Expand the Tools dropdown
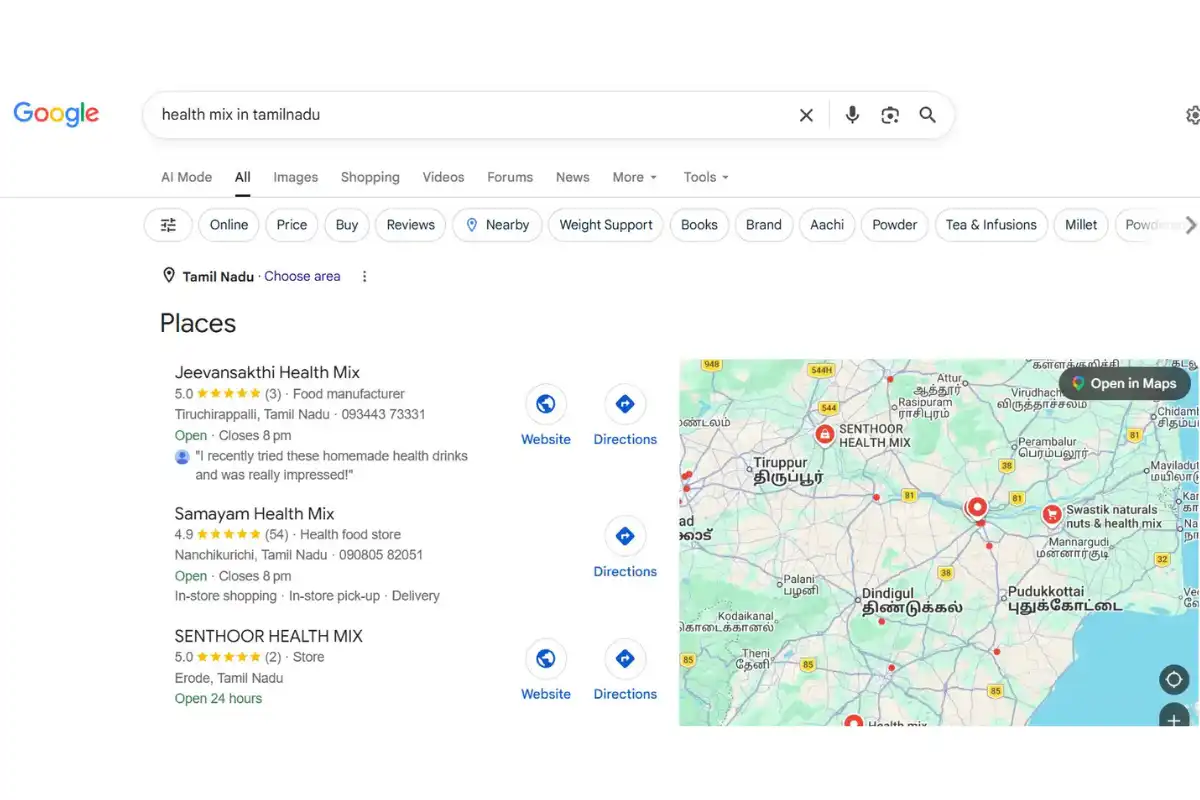Viewport: 1200px width, 800px height. click(706, 177)
